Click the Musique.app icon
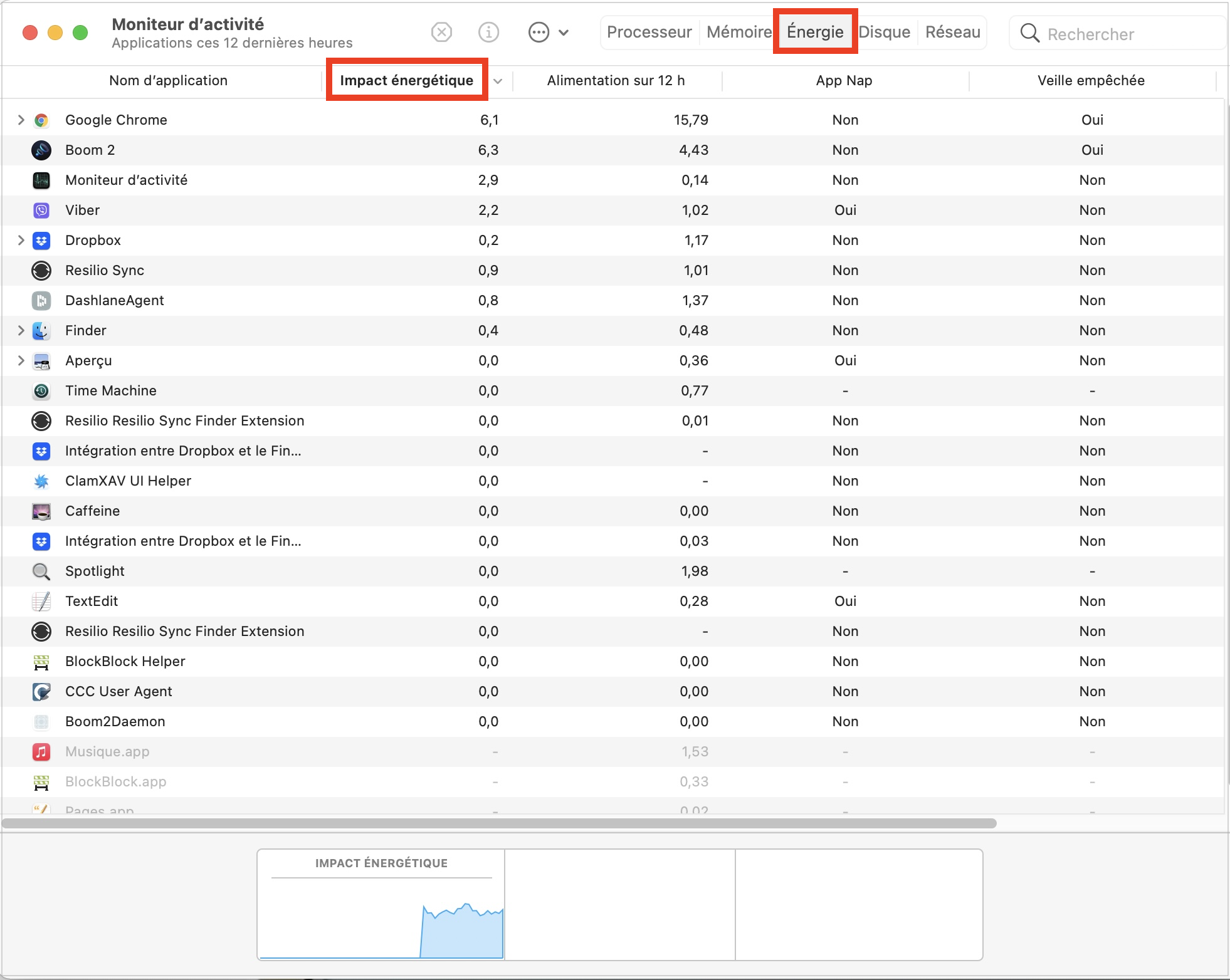 coord(41,752)
